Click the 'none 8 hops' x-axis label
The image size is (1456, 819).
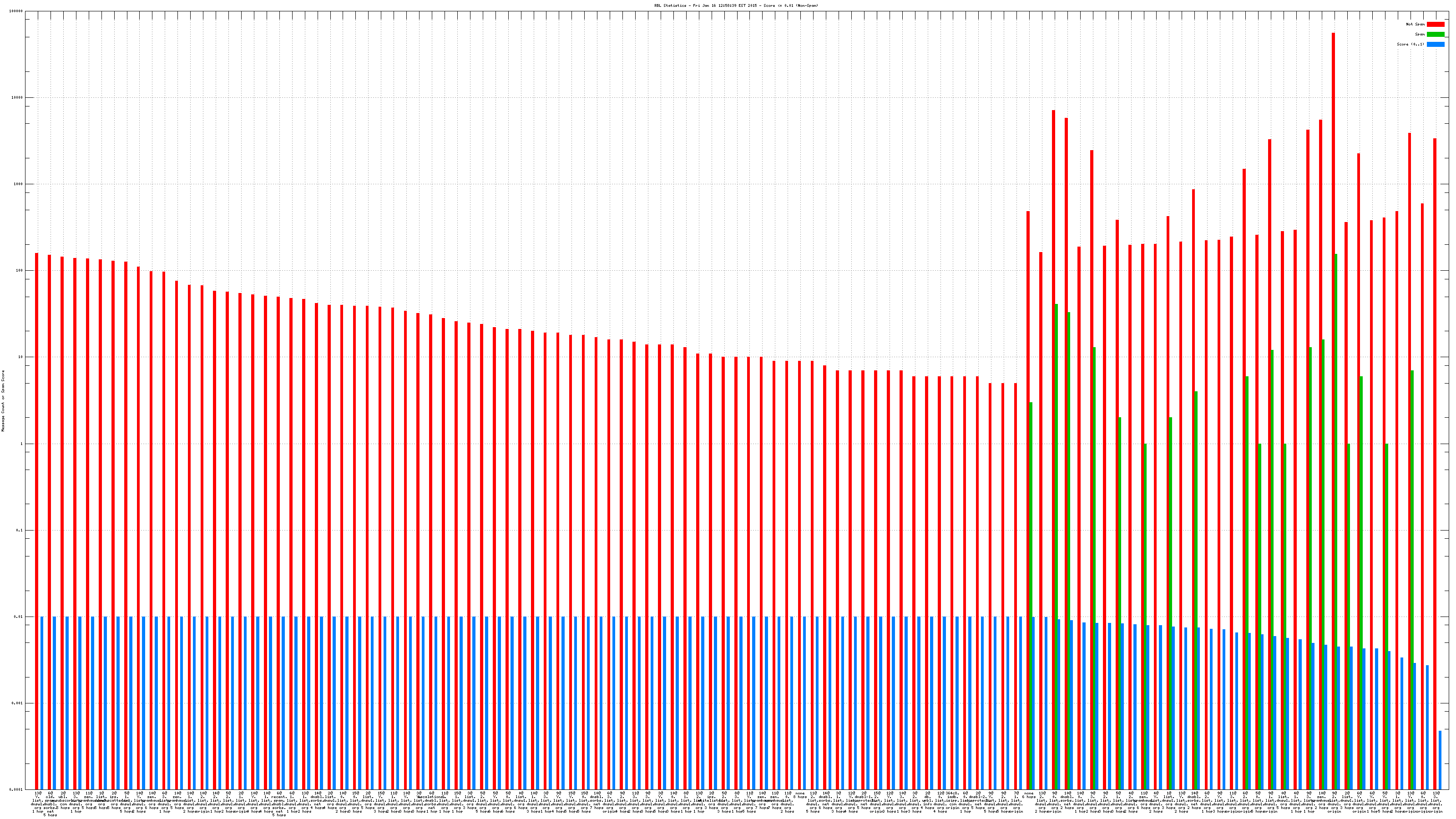click(799, 795)
